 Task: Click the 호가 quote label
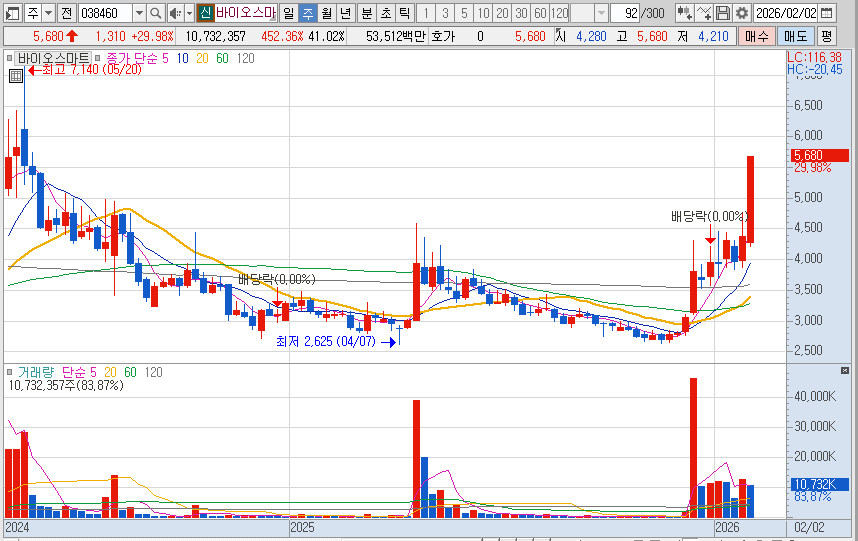pos(443,37)
